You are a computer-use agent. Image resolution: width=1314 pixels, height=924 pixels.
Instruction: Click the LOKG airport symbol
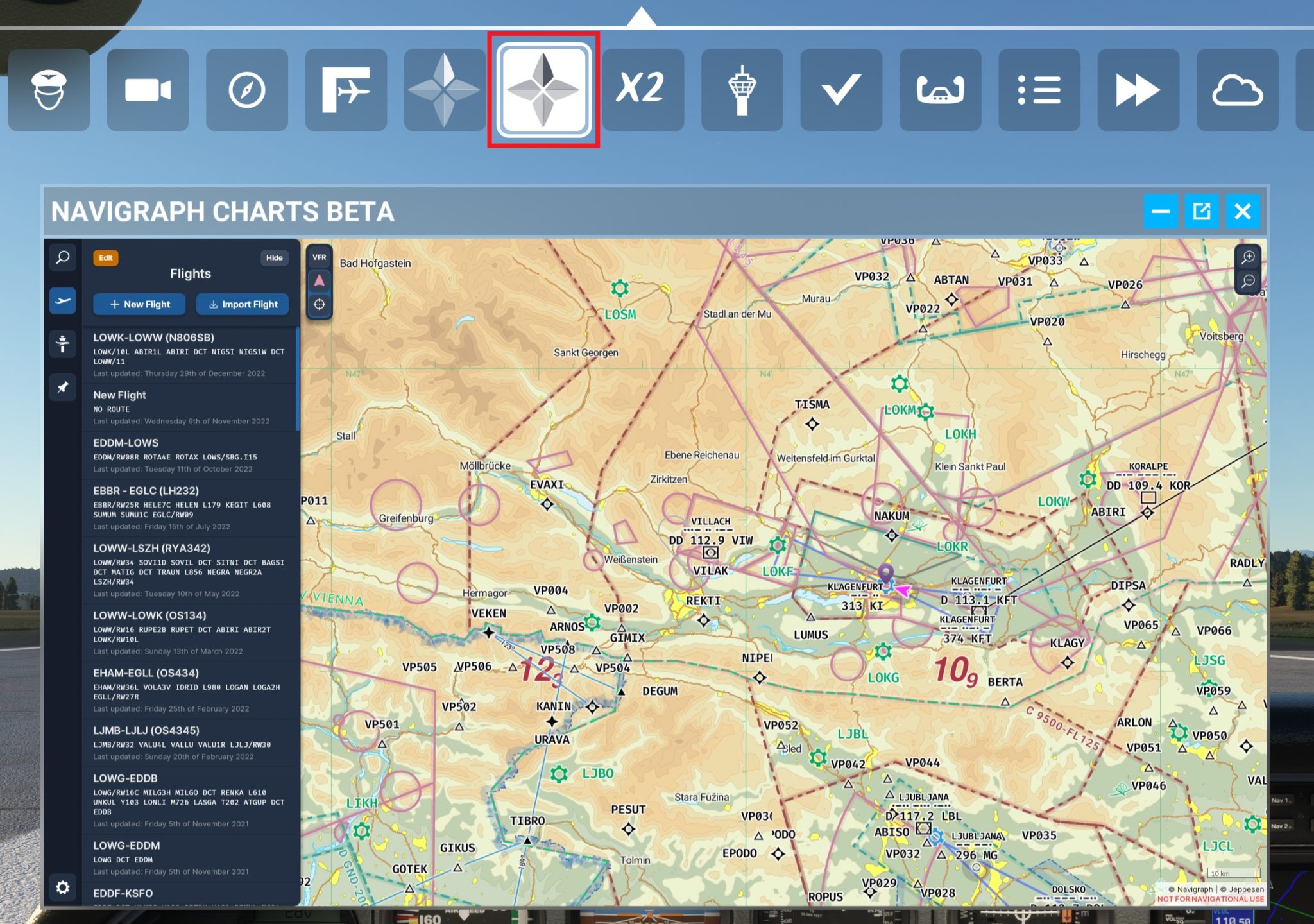pos(883,652)
